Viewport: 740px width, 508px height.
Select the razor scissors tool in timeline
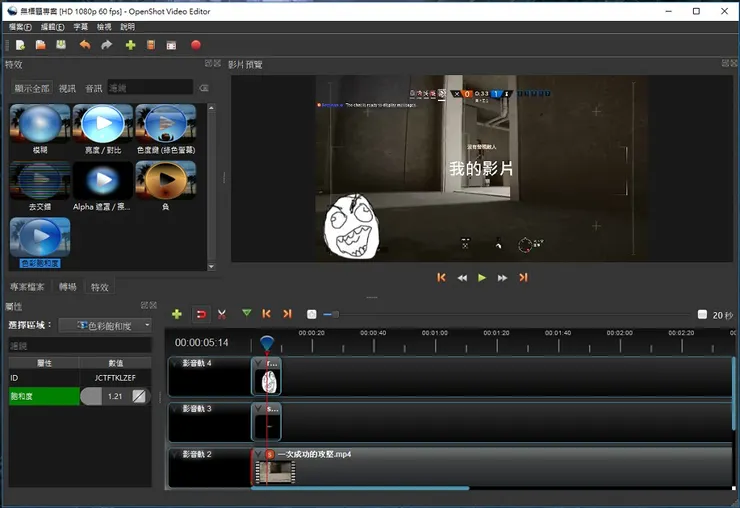(x=222, y=314)
